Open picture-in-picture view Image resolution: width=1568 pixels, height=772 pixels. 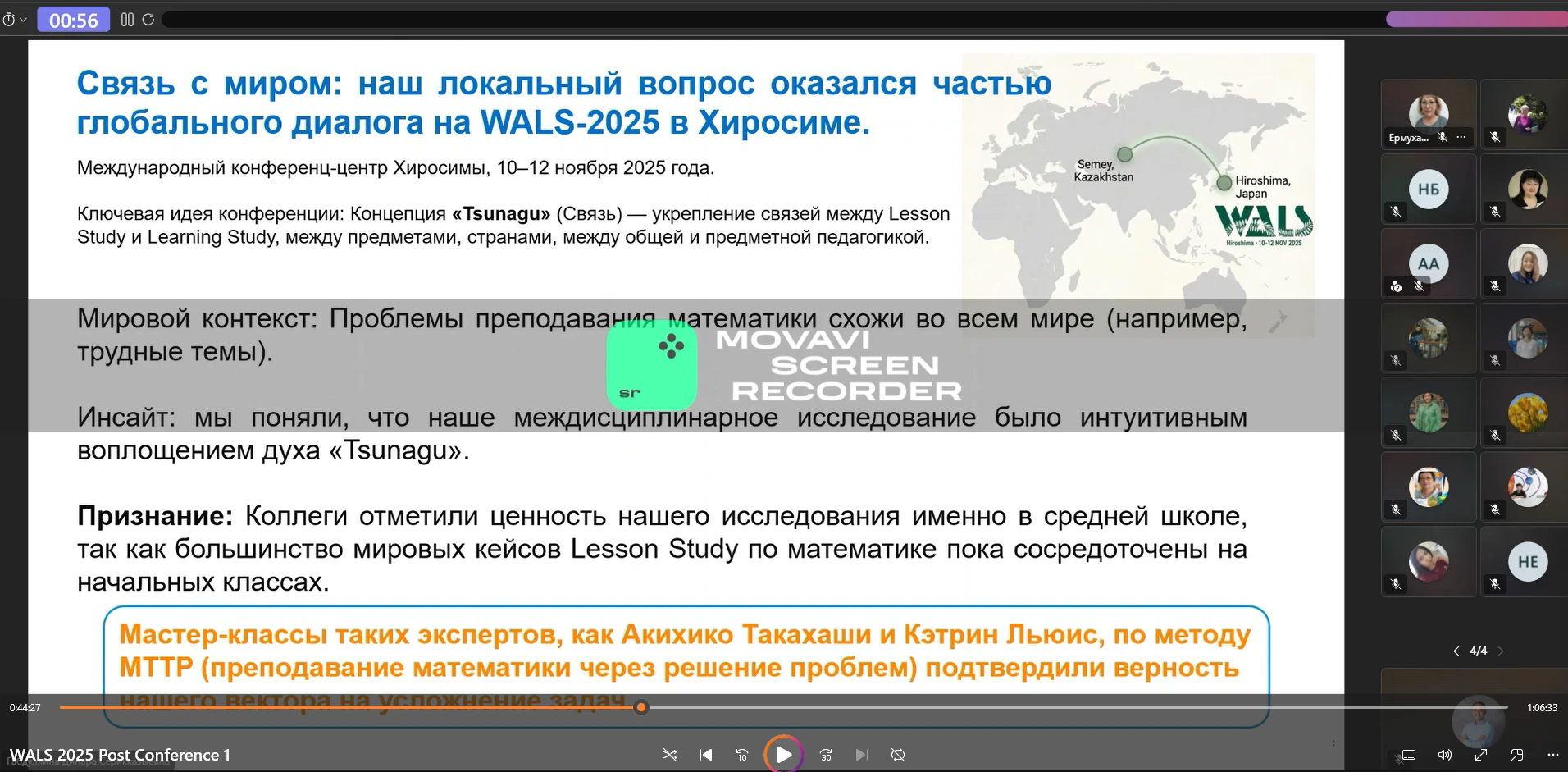point(1516,756)
